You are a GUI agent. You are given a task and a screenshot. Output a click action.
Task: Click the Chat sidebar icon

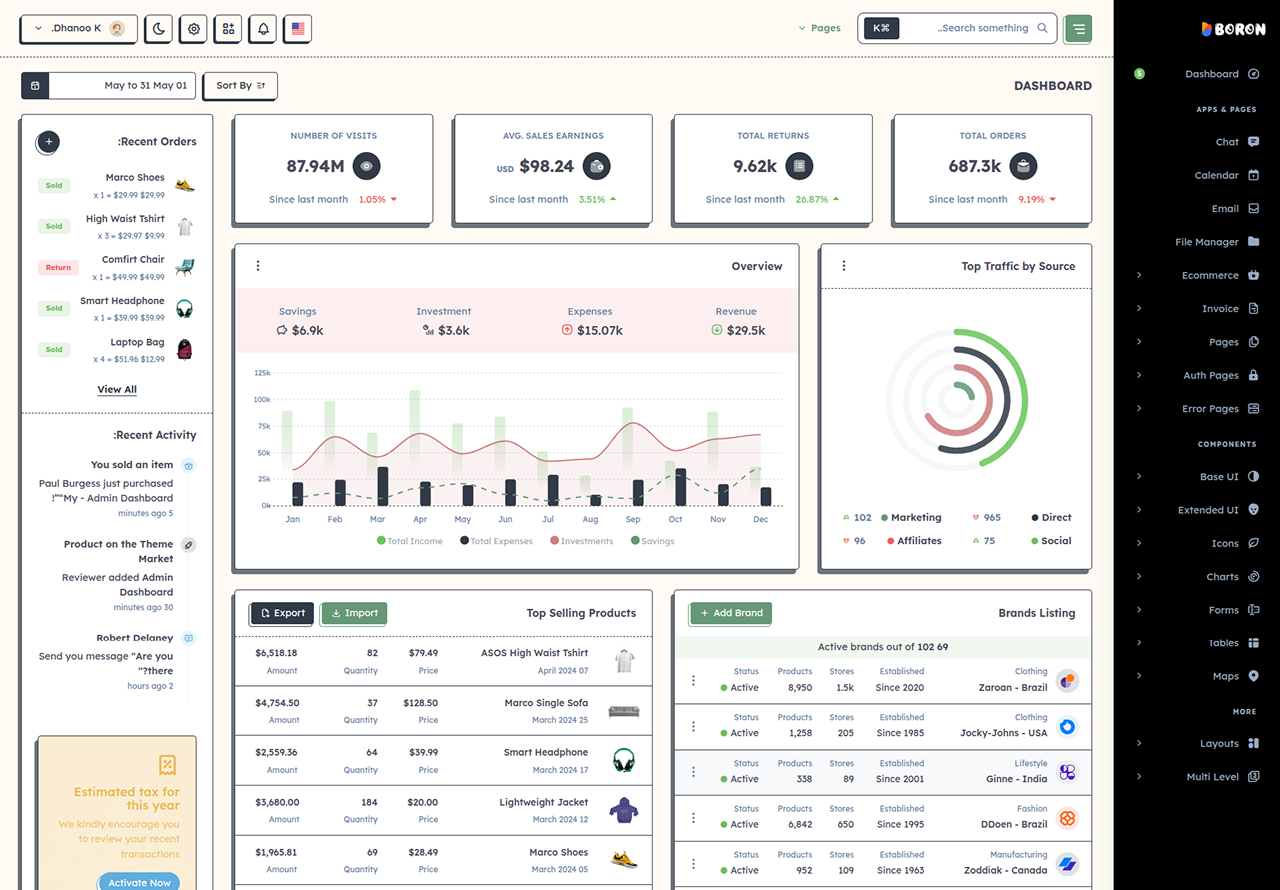(x=1253, y=142)
